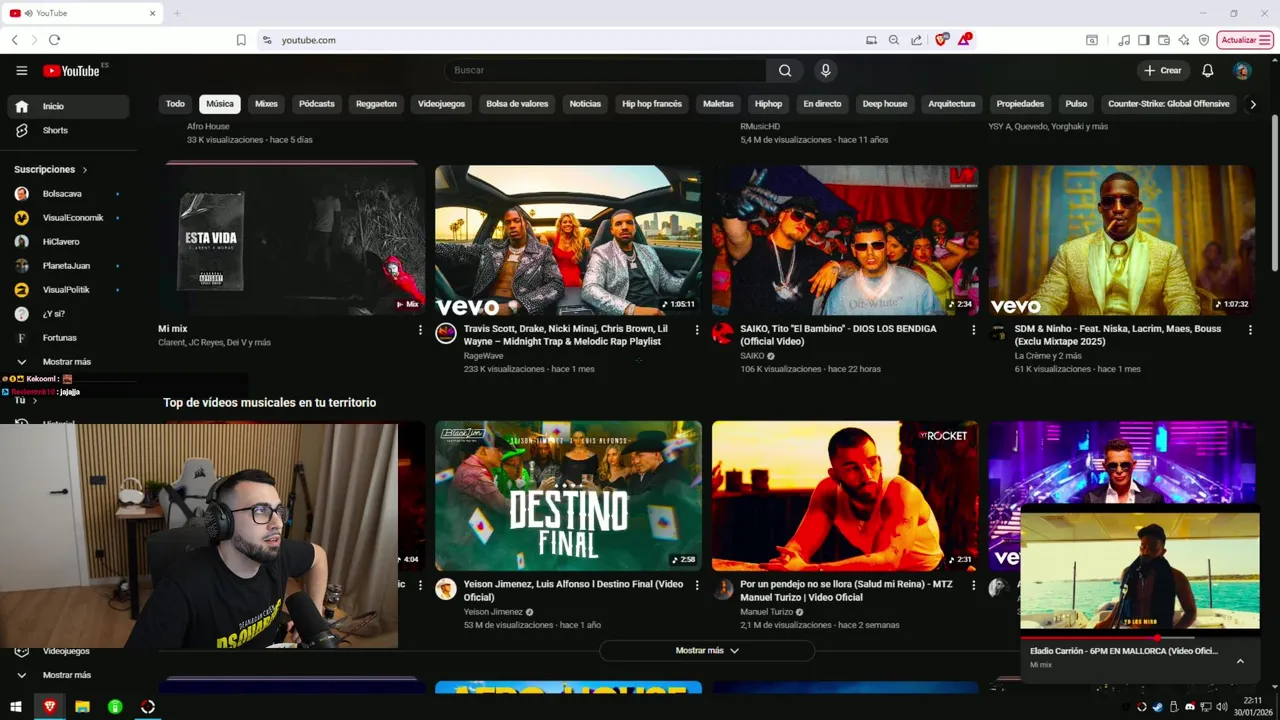Open the VisualPolitik subscription channel
The width and height of the screenshot is (1280, 720).
68,289
